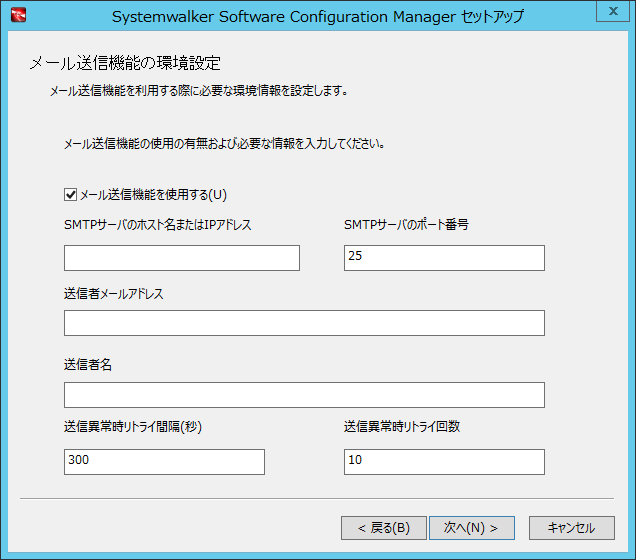Select the retry count field showing 10
The height and width of the screenshot is (560, 636).
click(444, 461)
